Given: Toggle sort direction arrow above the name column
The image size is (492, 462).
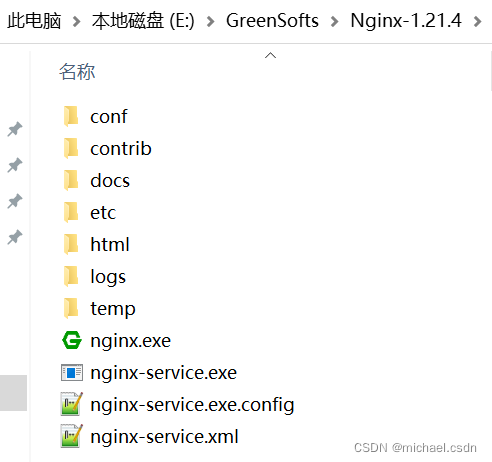Looking at the screenshot, I should tap(270, 55).
